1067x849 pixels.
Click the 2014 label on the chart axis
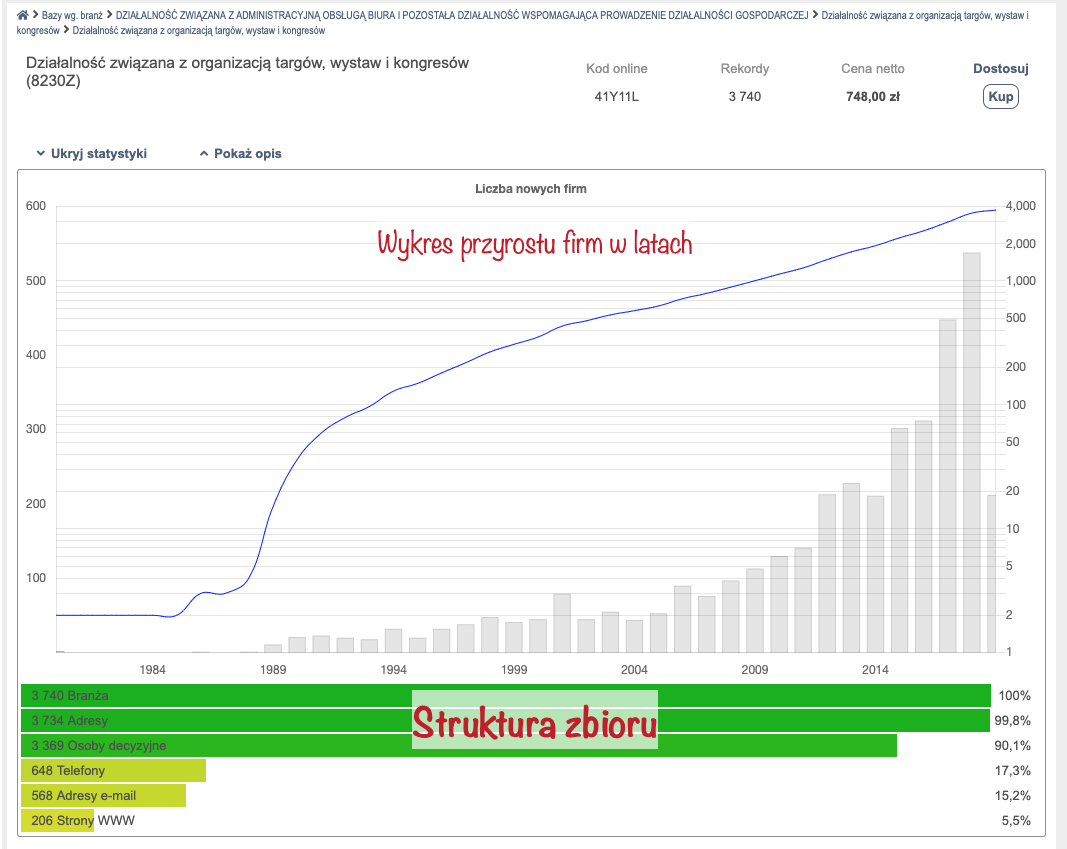click(875, 669)
